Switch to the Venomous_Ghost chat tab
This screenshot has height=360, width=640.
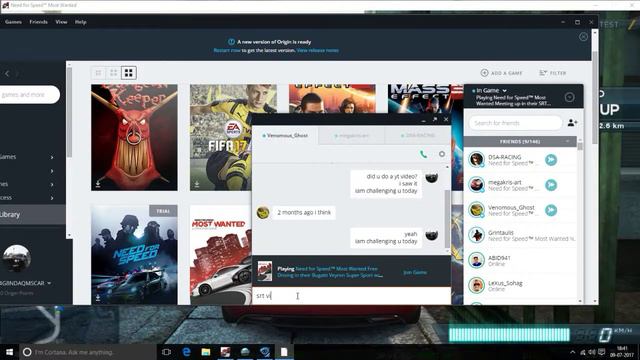[x=285, y=135]
